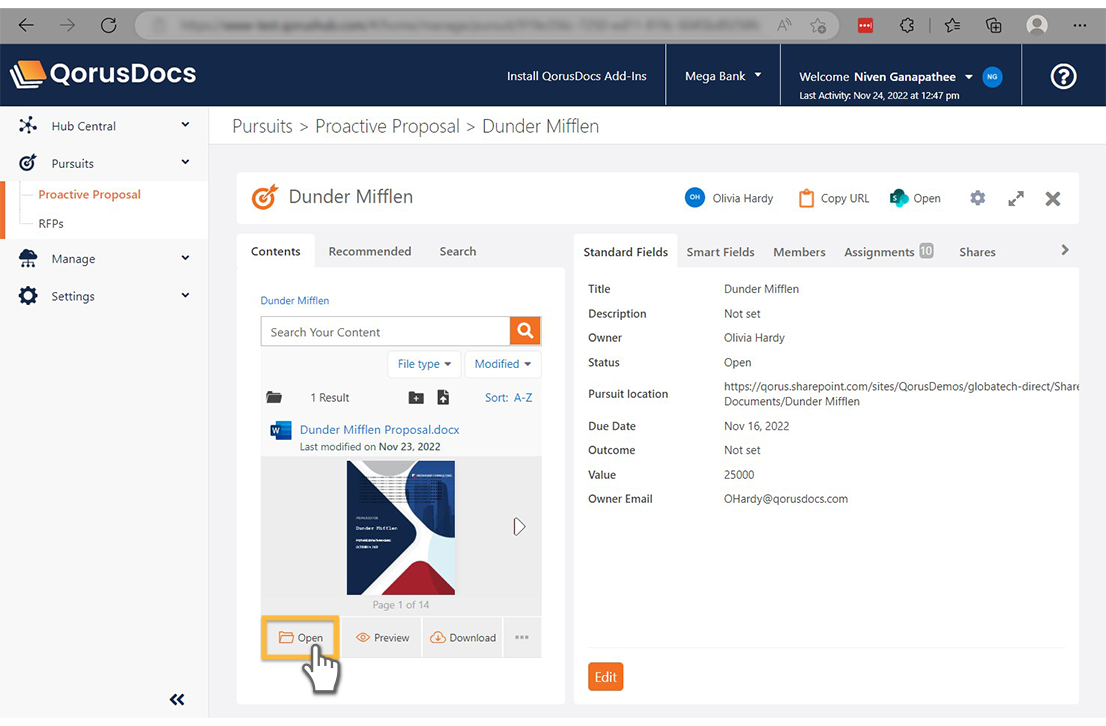Screen dimensions: 1106x726
Task: Expand the Hub Central menu
Action: (185, 125)
